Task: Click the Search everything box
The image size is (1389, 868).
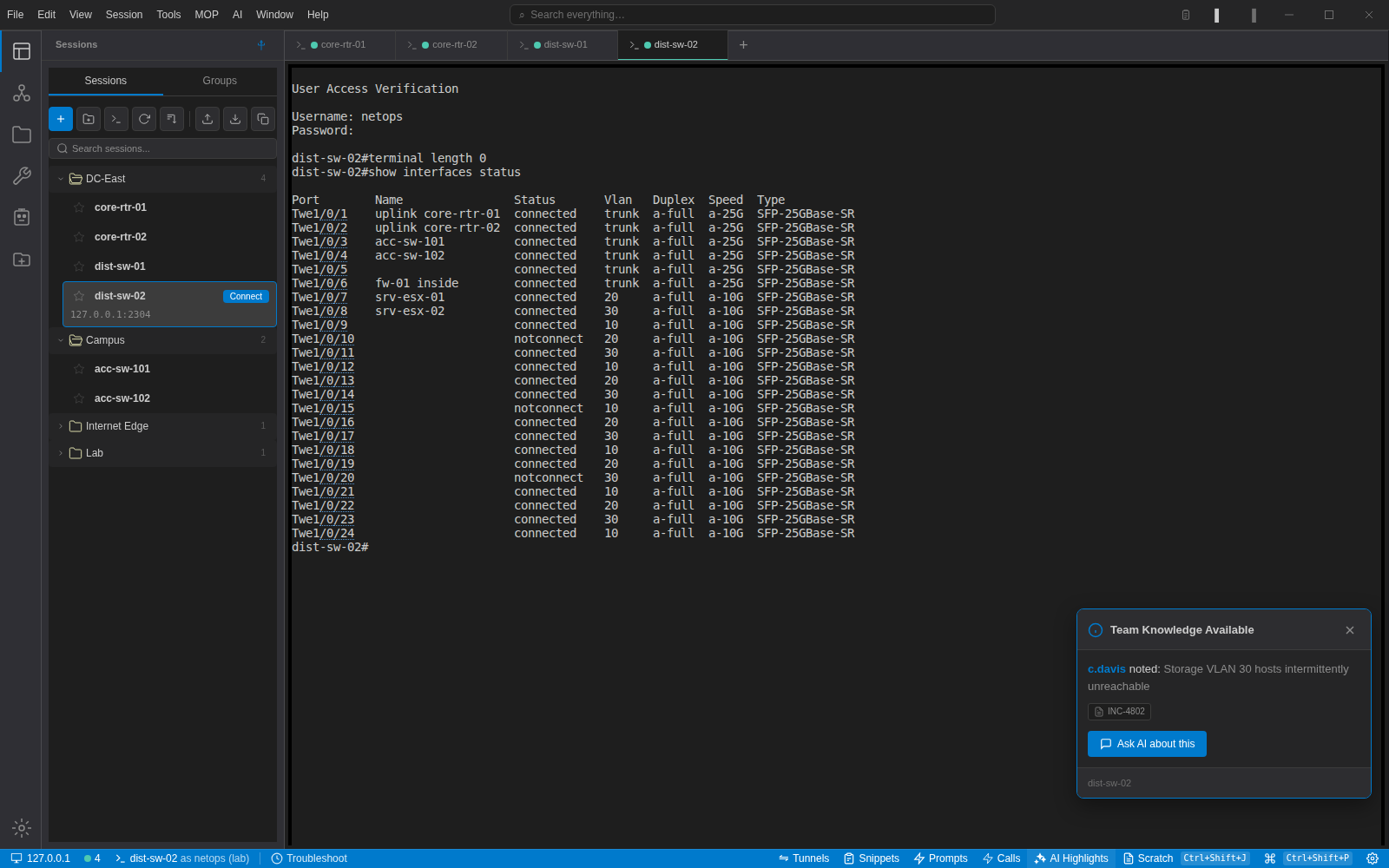Action: [752, 15]
